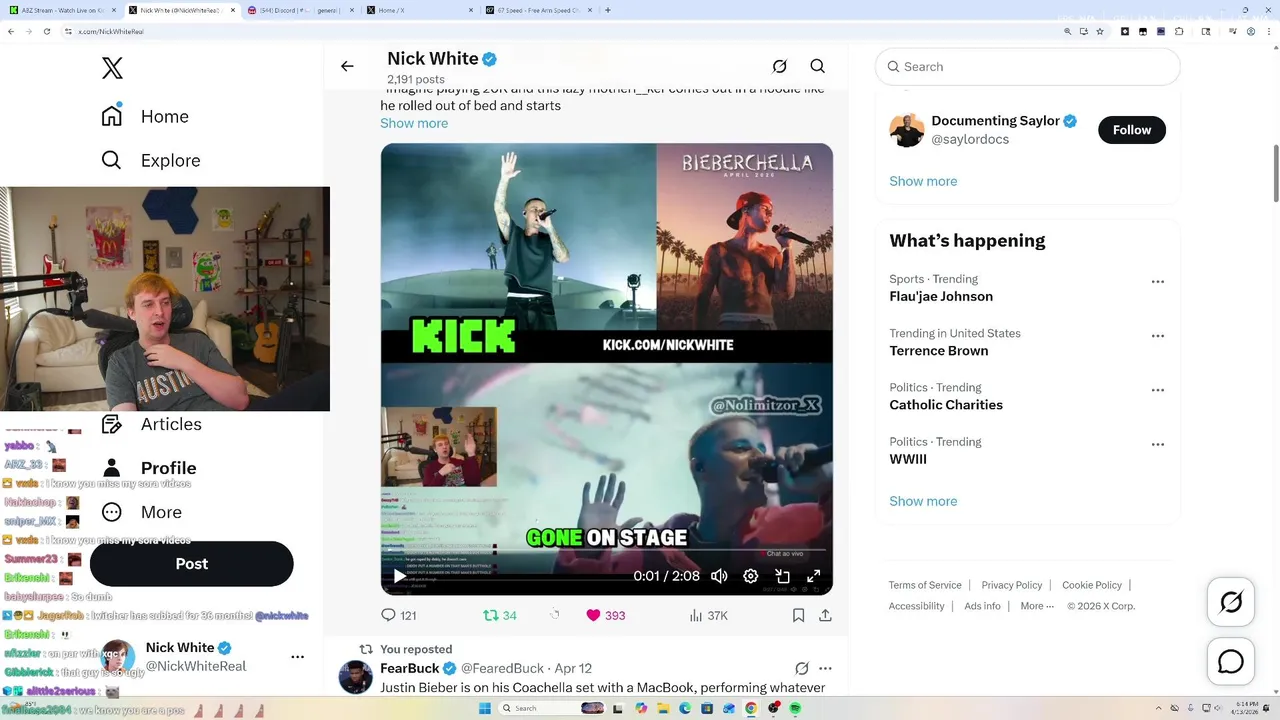Mute the video with the speaker icon
The height and width of the screenshot is (720, 1280).
tap(719, 576)
